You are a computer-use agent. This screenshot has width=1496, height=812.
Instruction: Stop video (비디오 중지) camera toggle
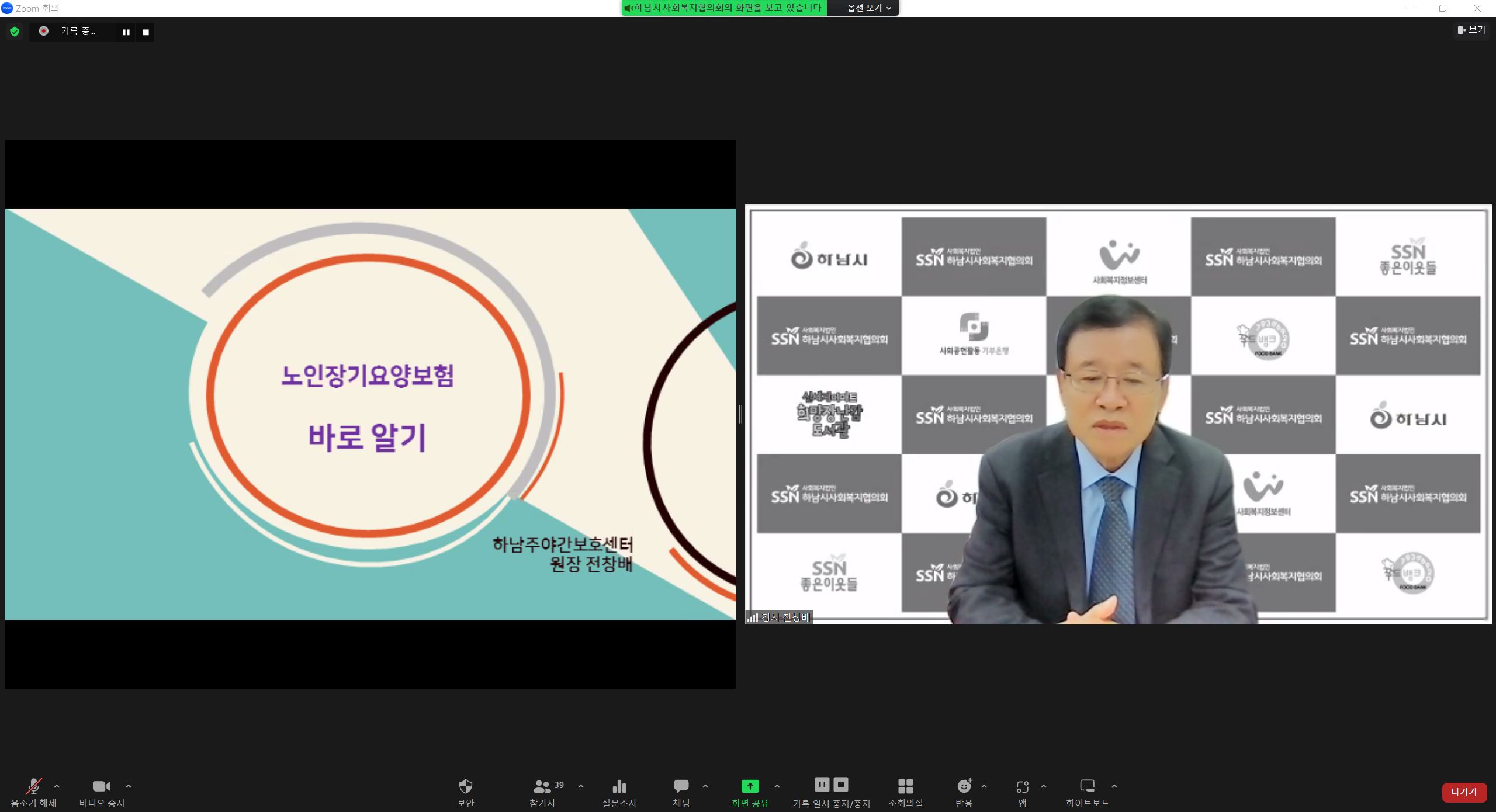102,786
